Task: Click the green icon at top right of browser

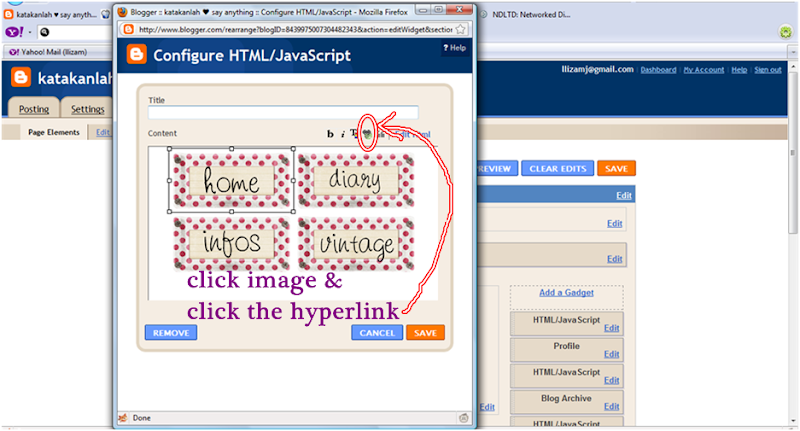Action: tap(786, 32)
